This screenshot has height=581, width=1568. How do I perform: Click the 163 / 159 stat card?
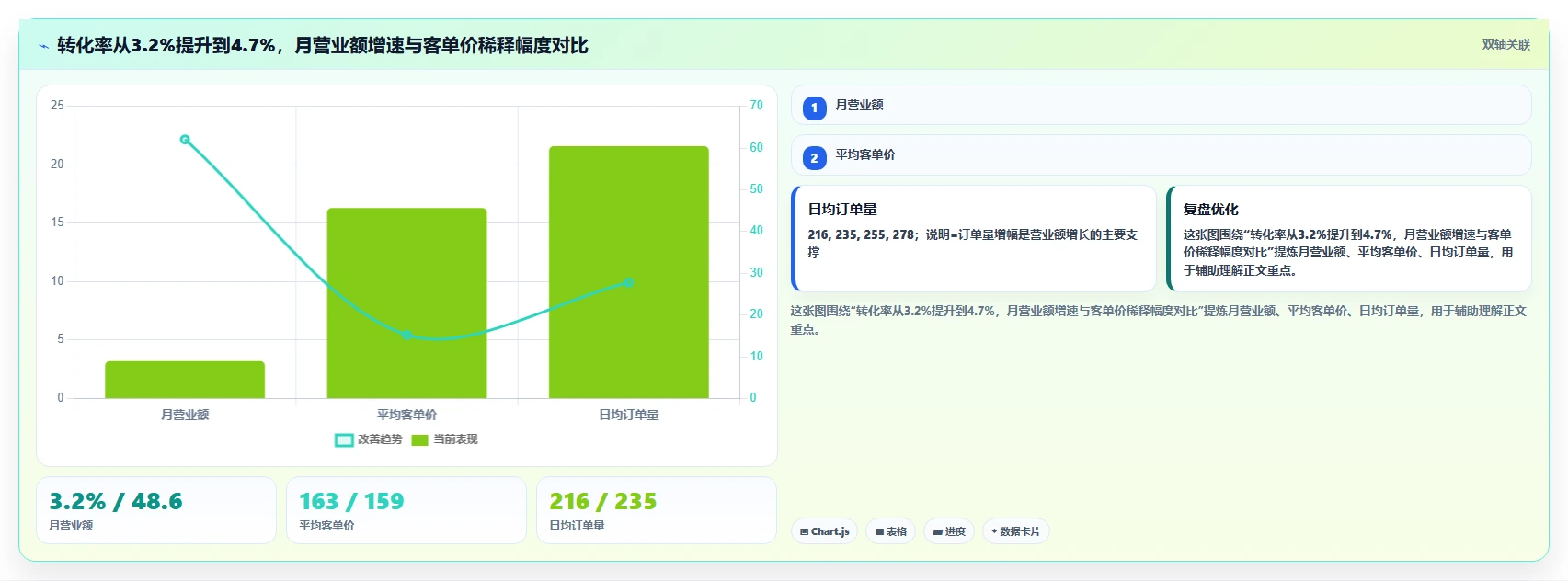pyautogui.click(x=406, y=510)
